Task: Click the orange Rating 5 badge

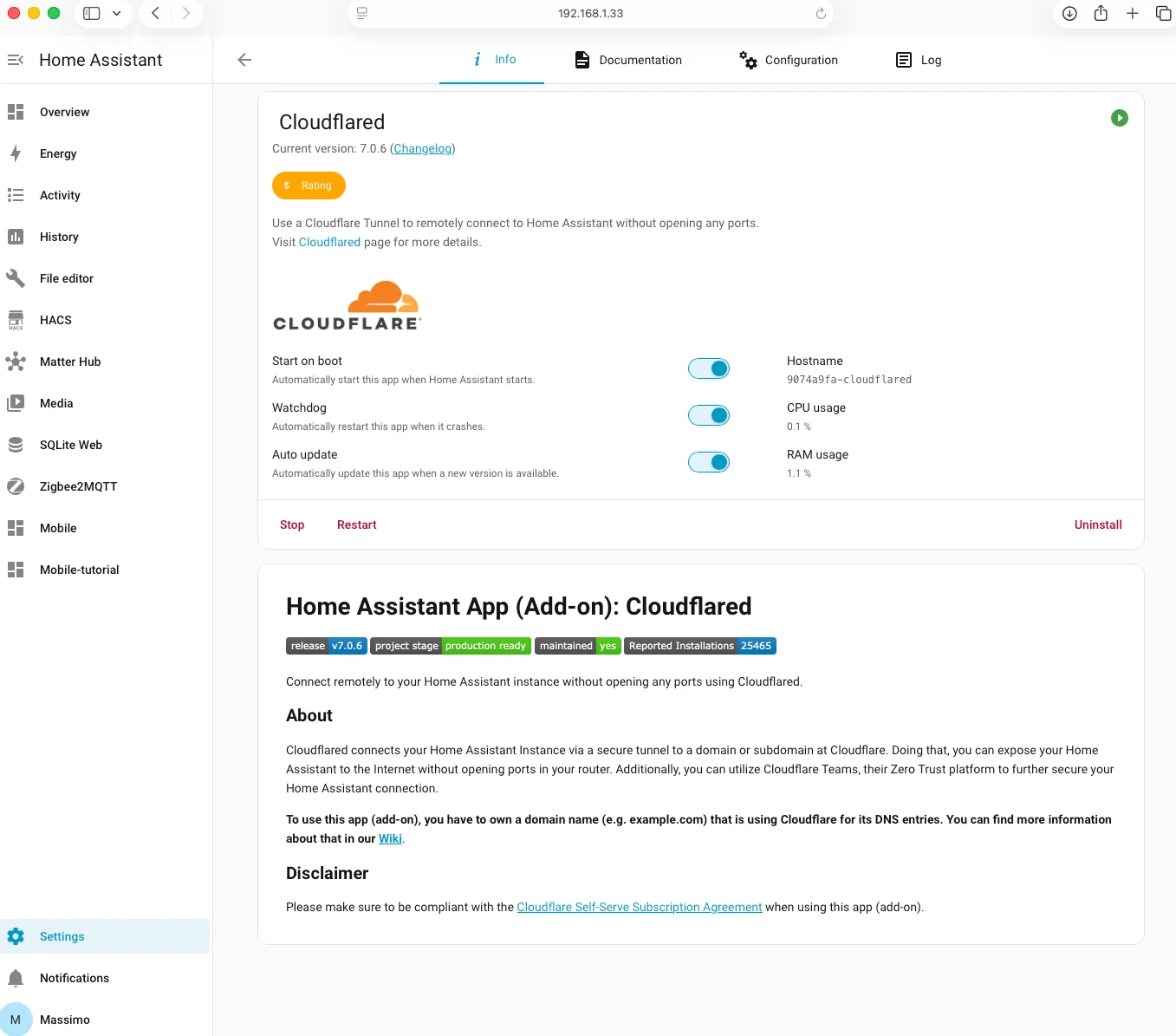Action: coord(309,186)
